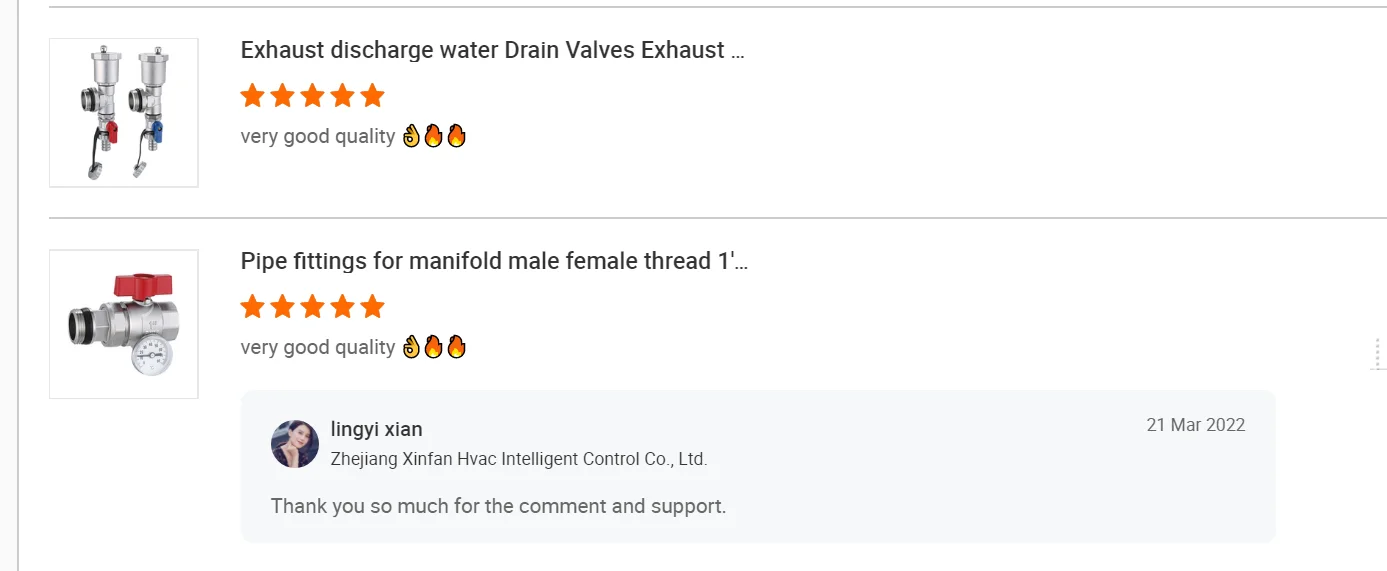Open the exhaust drain valves product thumbnail
Image resolution: width=1387 pixels, height=571 pixels.
(x=123, y=112)
